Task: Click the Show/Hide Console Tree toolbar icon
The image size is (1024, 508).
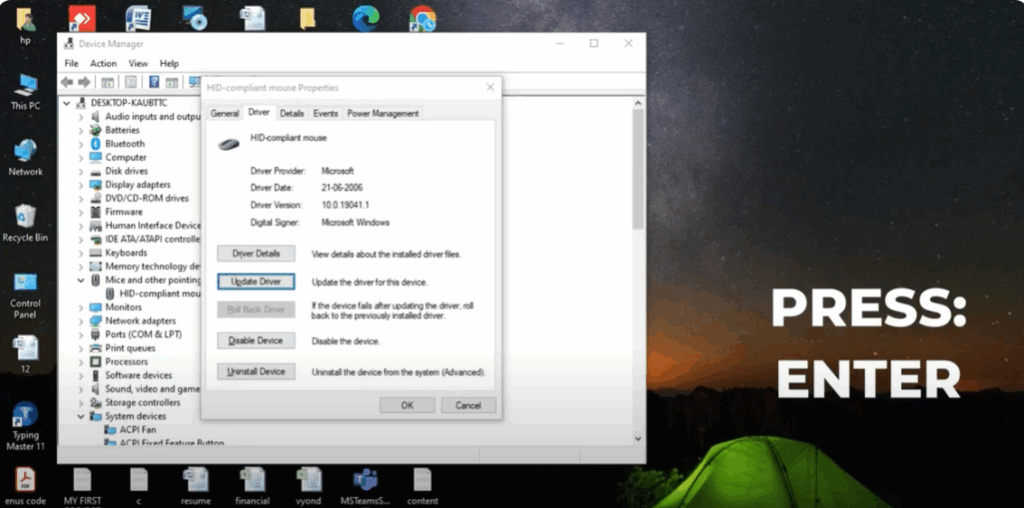Action: 108,82
